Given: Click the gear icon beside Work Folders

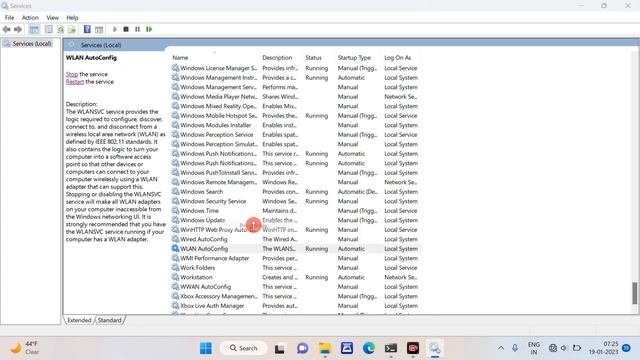Looking at the screenshot, I should 175,268.
